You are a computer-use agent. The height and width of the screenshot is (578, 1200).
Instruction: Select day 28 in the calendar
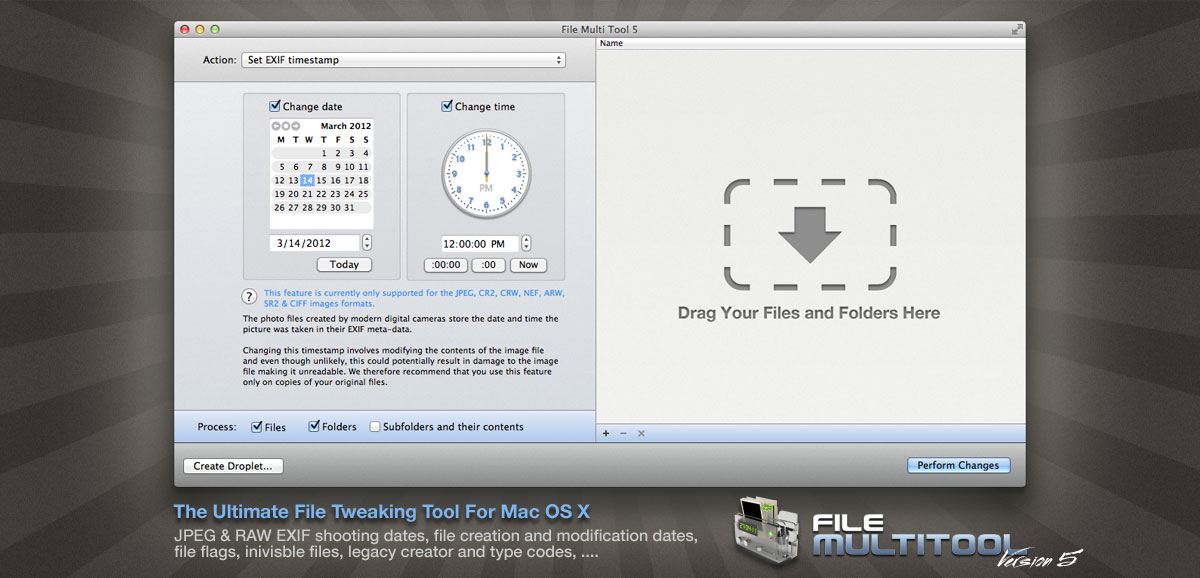[x=308, y=208]
